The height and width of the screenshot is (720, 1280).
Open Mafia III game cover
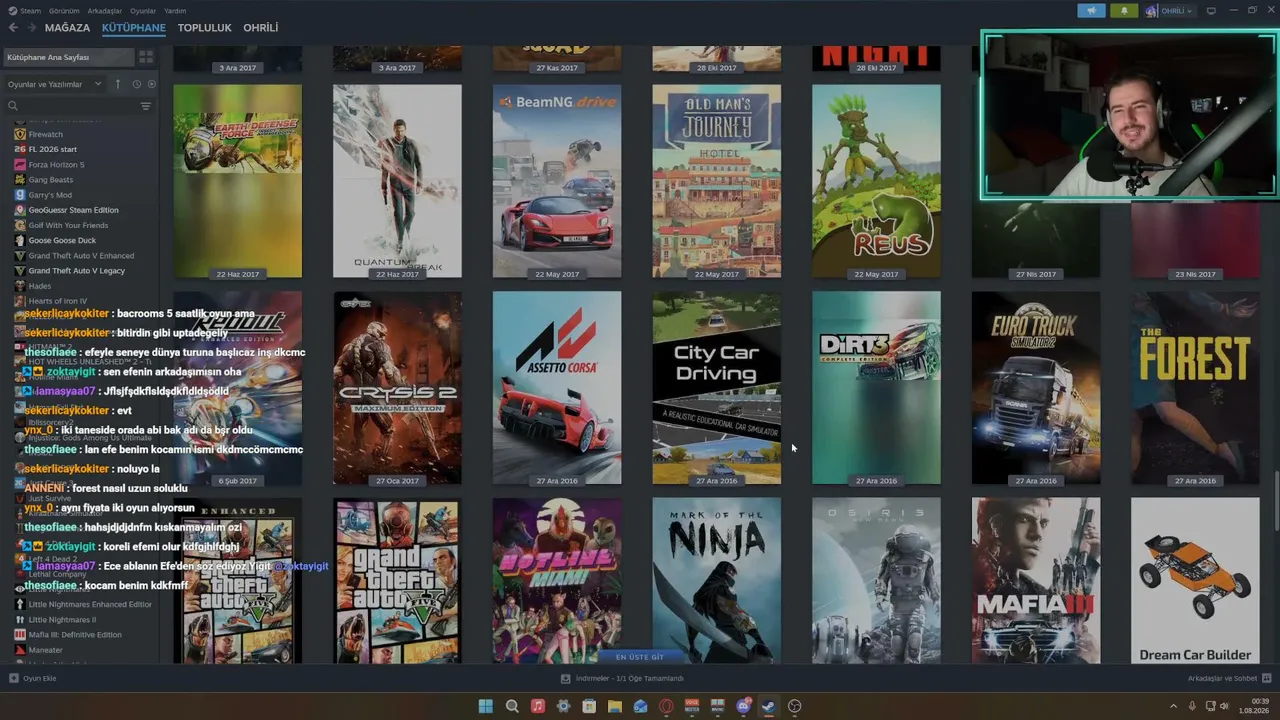point(1036,581)
